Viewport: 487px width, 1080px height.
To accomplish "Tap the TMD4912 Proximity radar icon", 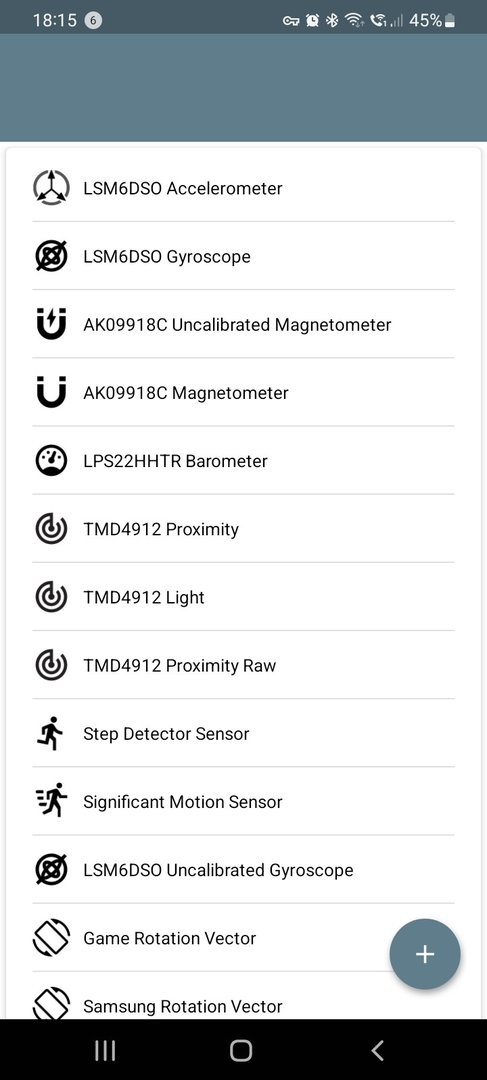I will tap(52, 529).
